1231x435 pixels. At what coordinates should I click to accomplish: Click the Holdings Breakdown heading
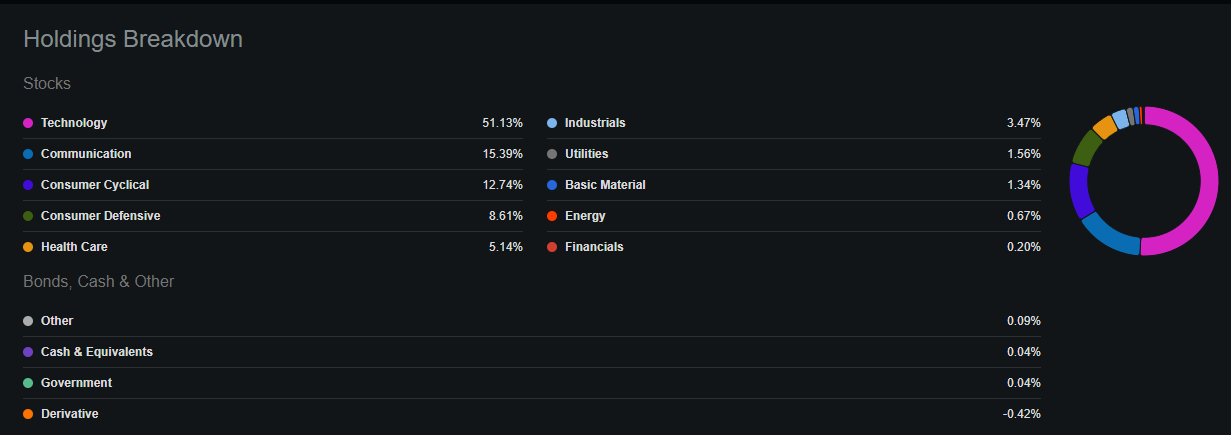133,39
